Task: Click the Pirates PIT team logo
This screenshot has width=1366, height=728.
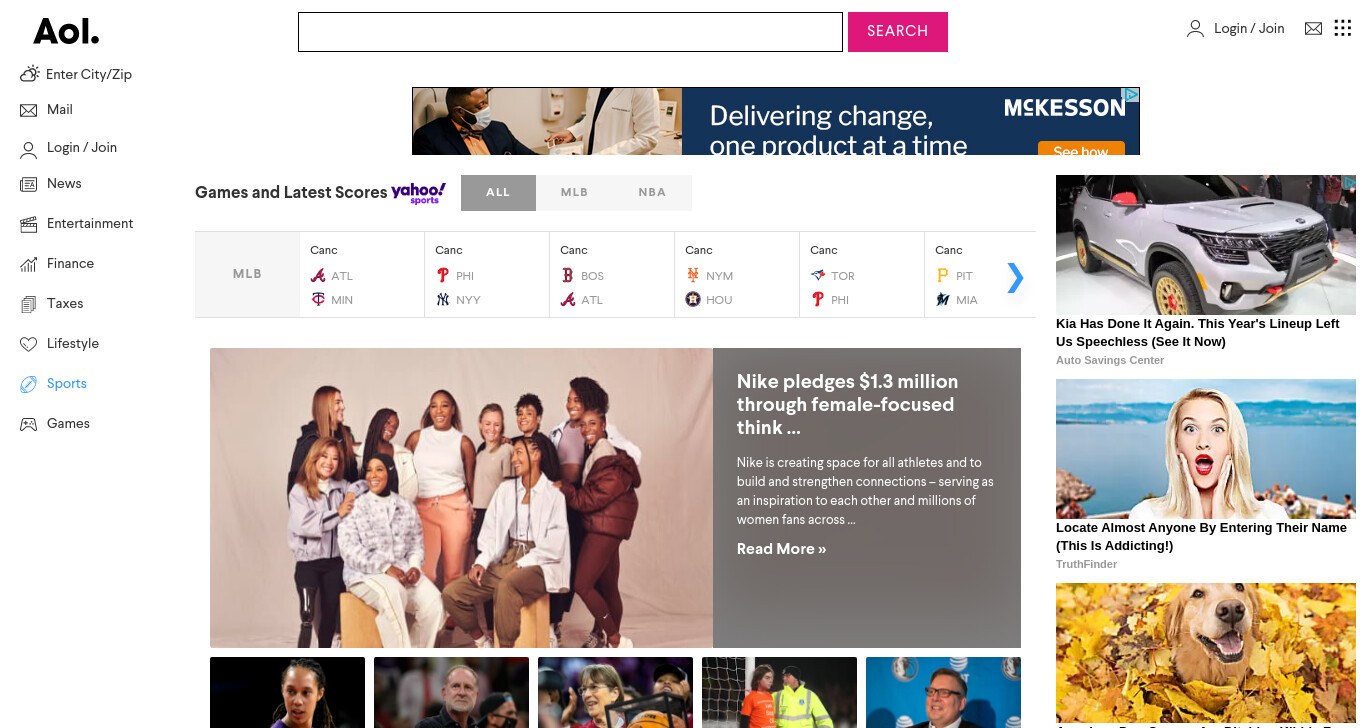Action: pos(942,275)
